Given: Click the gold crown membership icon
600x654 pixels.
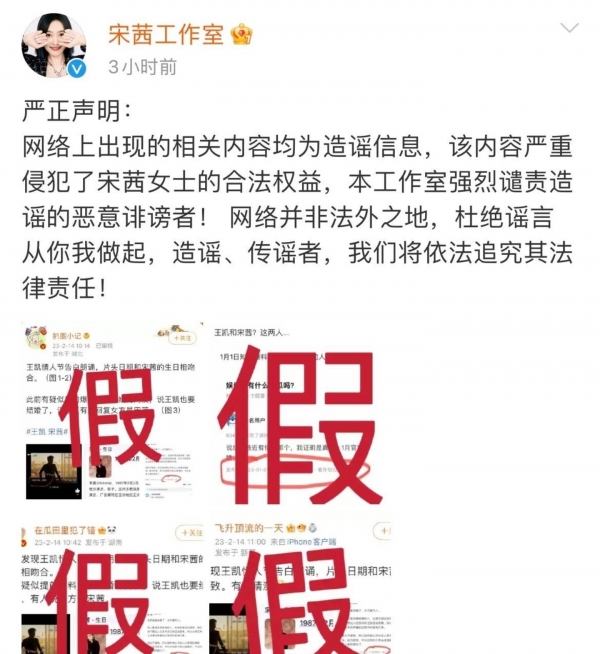Looking at the screenshot, I should coord(242,34).
